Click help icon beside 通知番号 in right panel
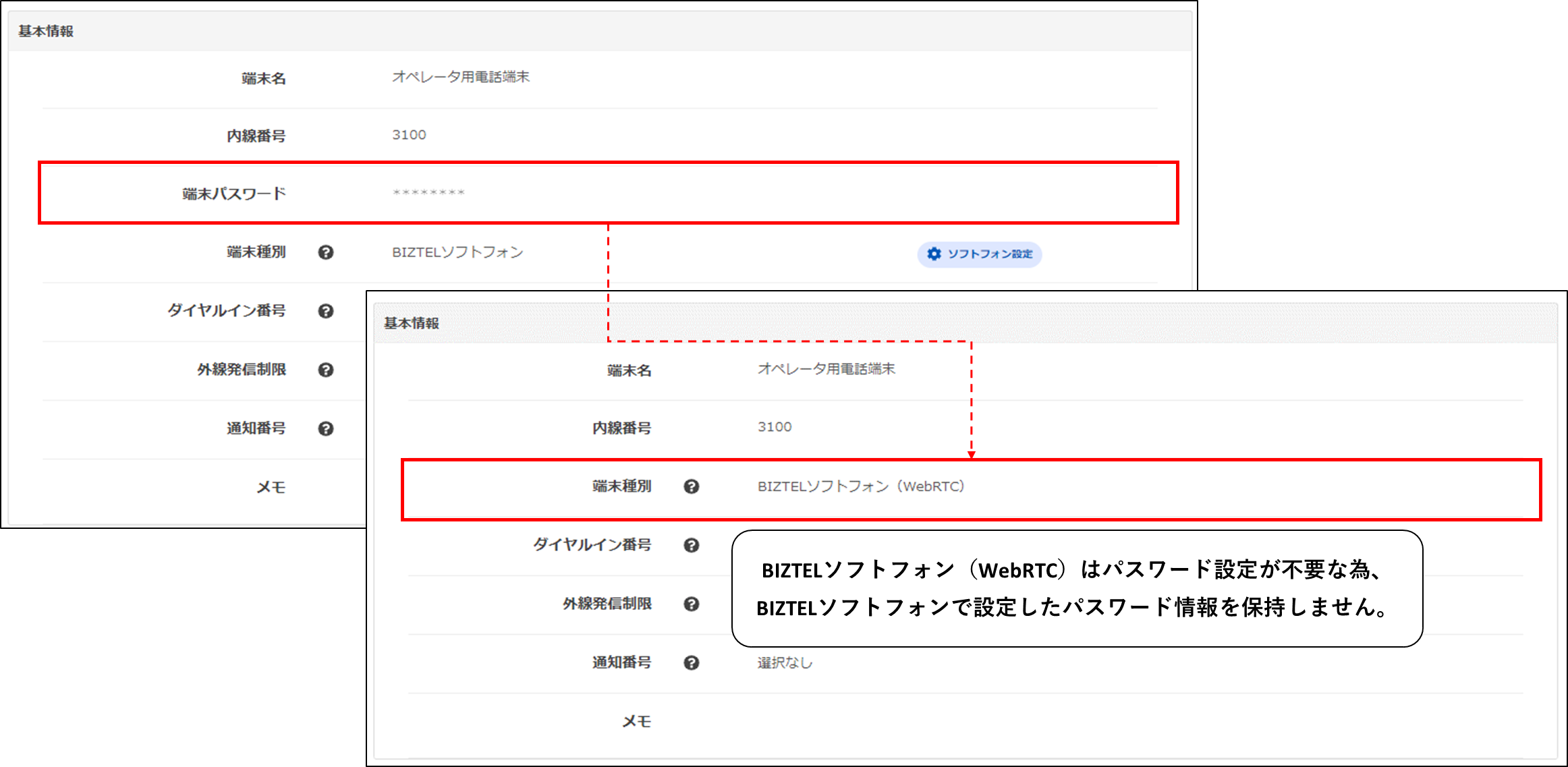This screenshot has width=1568, height=767. [691, 662]
